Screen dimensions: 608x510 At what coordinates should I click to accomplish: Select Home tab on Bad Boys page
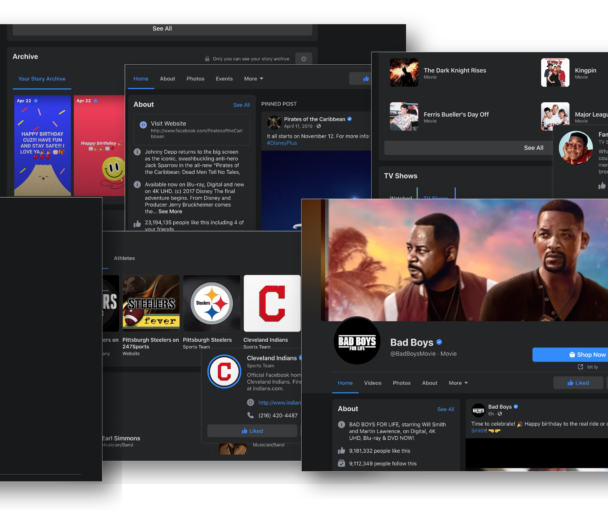(x=345, y=383)
